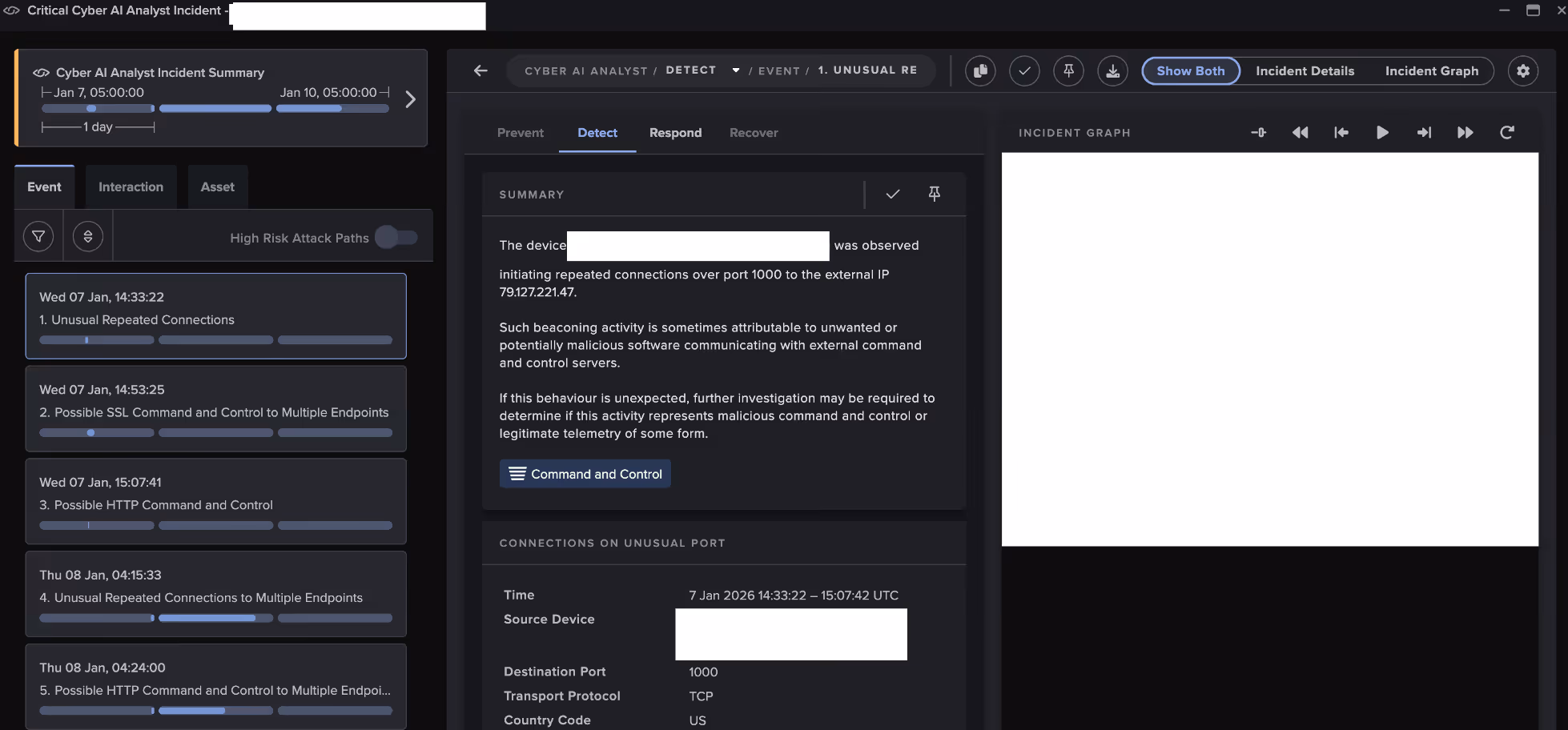Toggle High Risk Attack Paths switch
The height and width of the screenshot is (730, 1568).
click(x=396, y=237)
